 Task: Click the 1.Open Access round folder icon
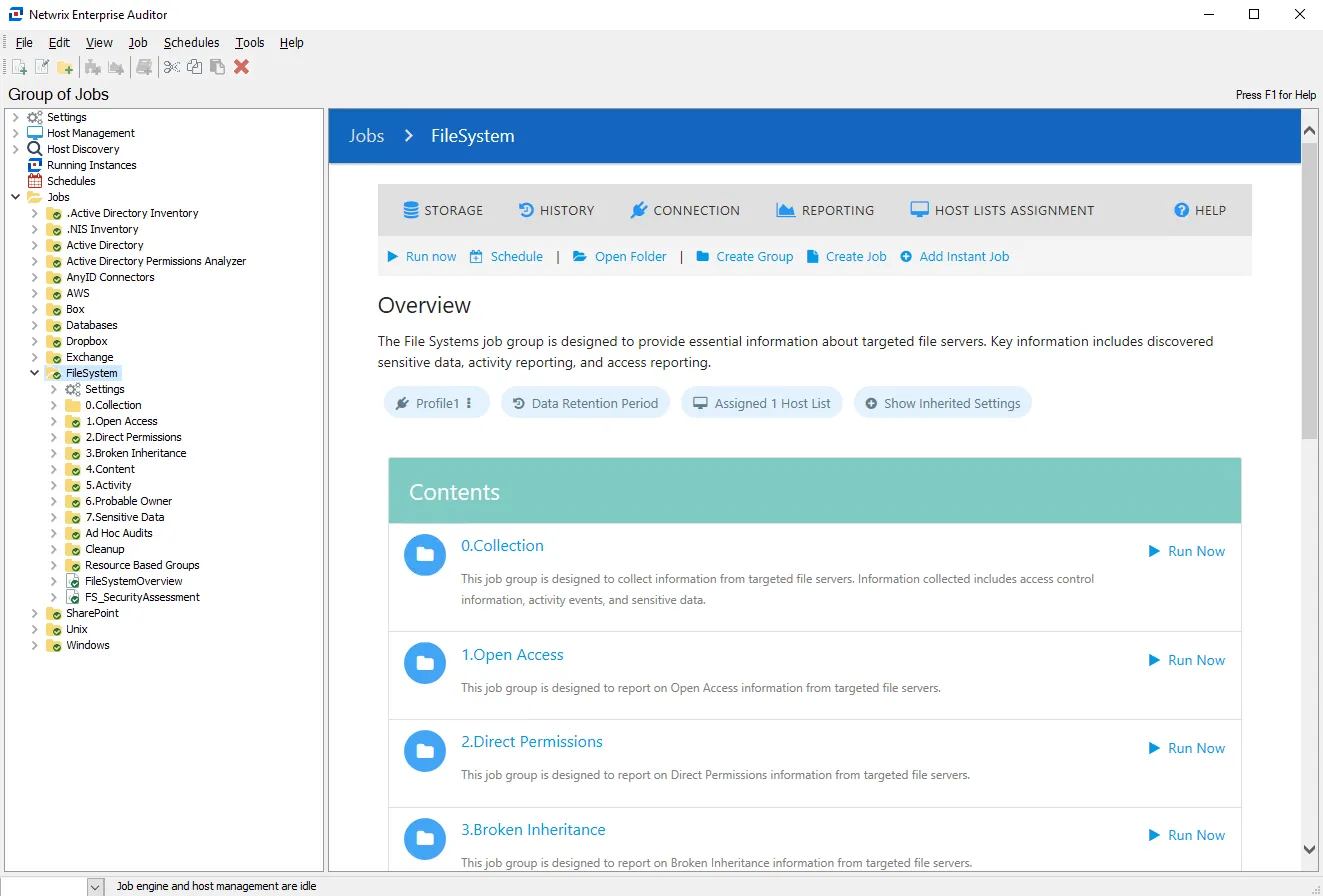point(425,663)
